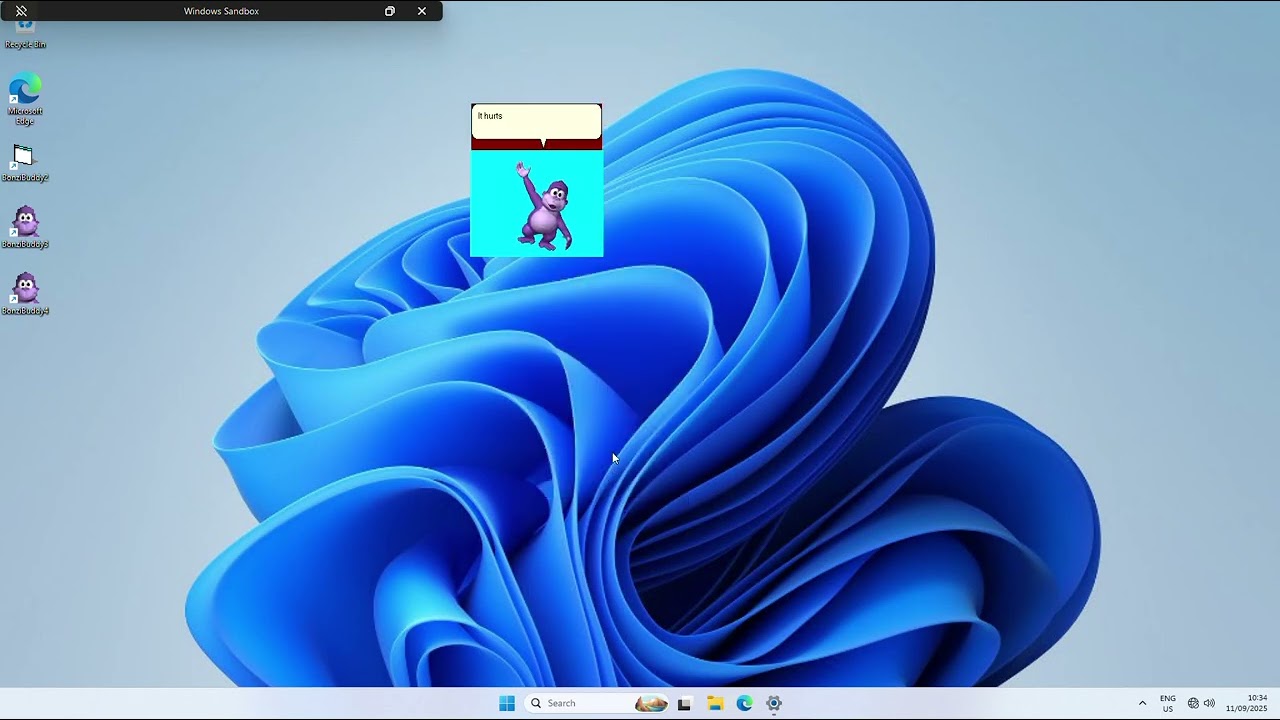Click the network globe tray icon

point(1193,703)
